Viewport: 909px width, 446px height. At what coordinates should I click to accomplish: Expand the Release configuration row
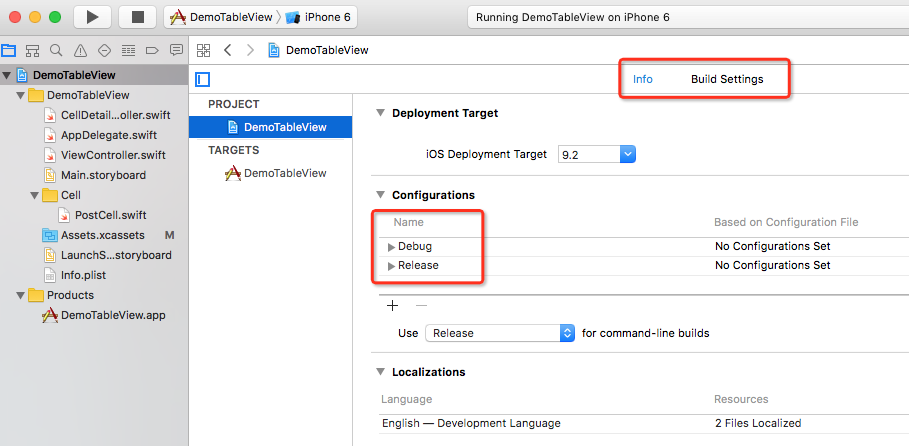[391, 266]
